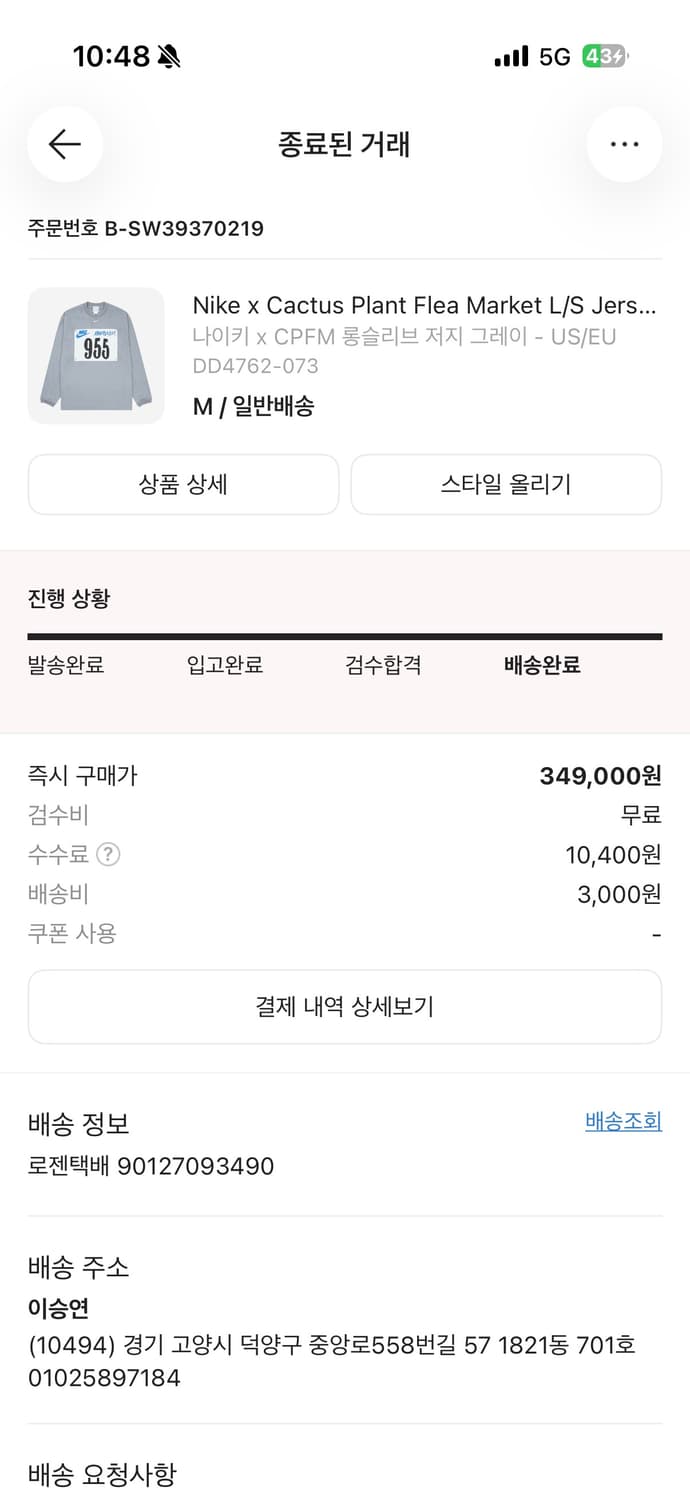Open 배송조회 to track the shipment
Image resolution: width=690 pixels, height=1500 pixels.
coord(623,1121)
